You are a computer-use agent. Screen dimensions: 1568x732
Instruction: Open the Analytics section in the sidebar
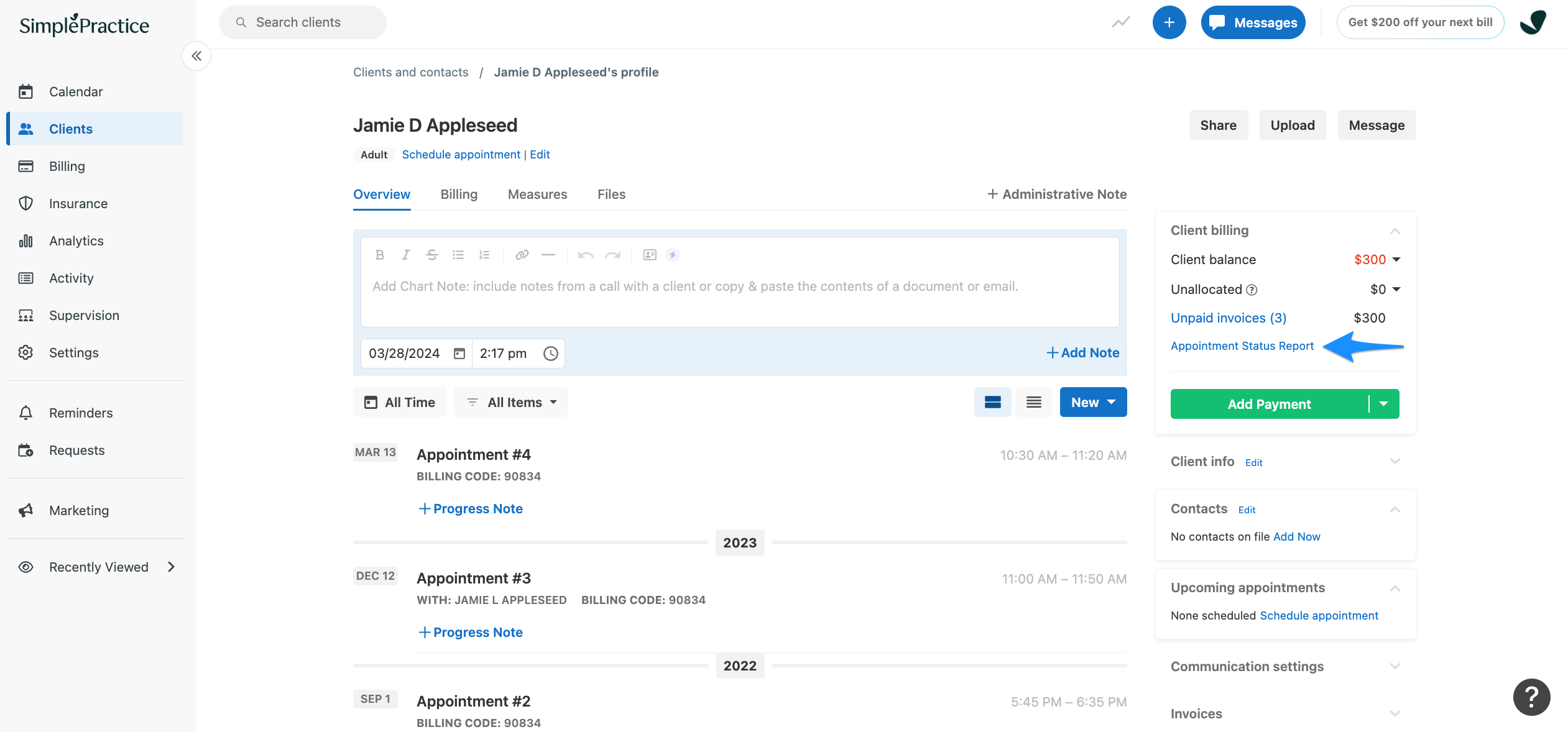click(x=76, y=240)
